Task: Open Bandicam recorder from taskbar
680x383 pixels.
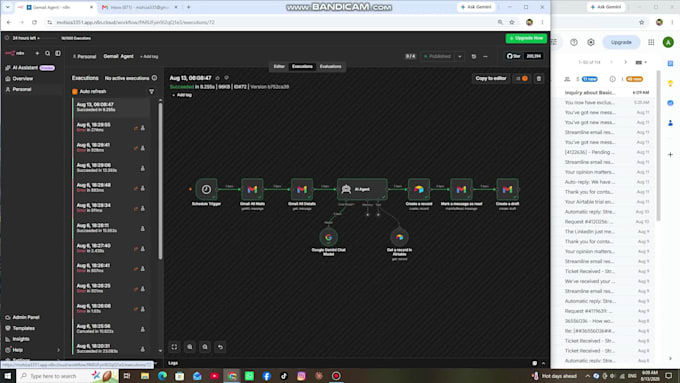Action: point(336,376)
